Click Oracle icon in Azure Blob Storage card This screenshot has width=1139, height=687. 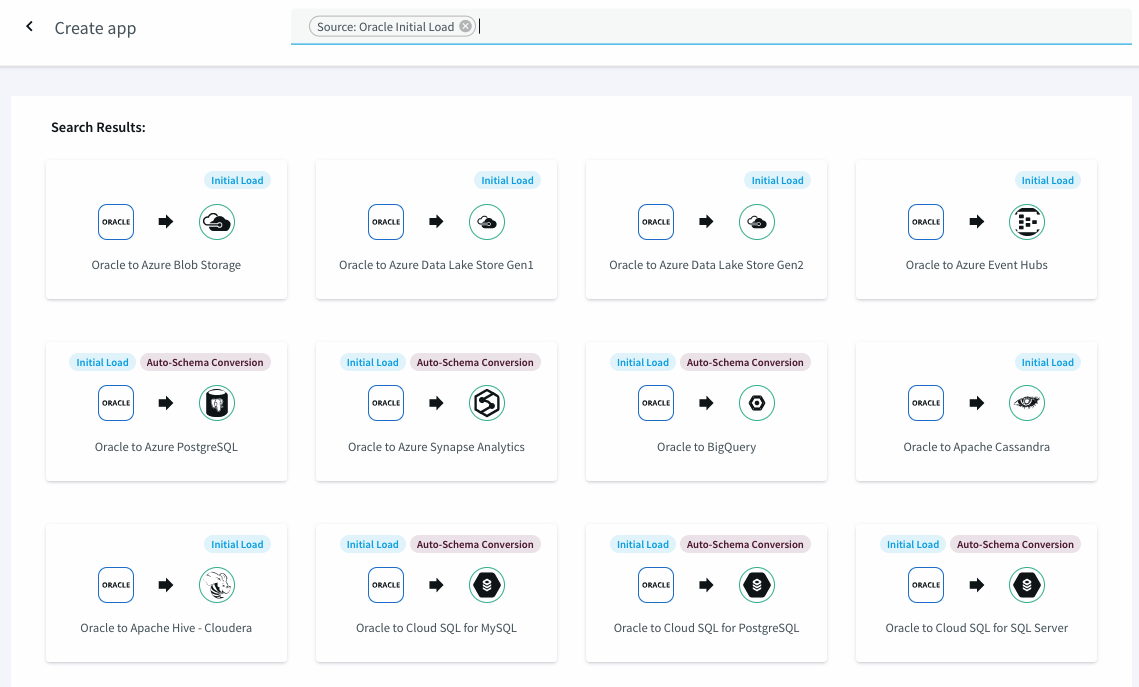116,221
